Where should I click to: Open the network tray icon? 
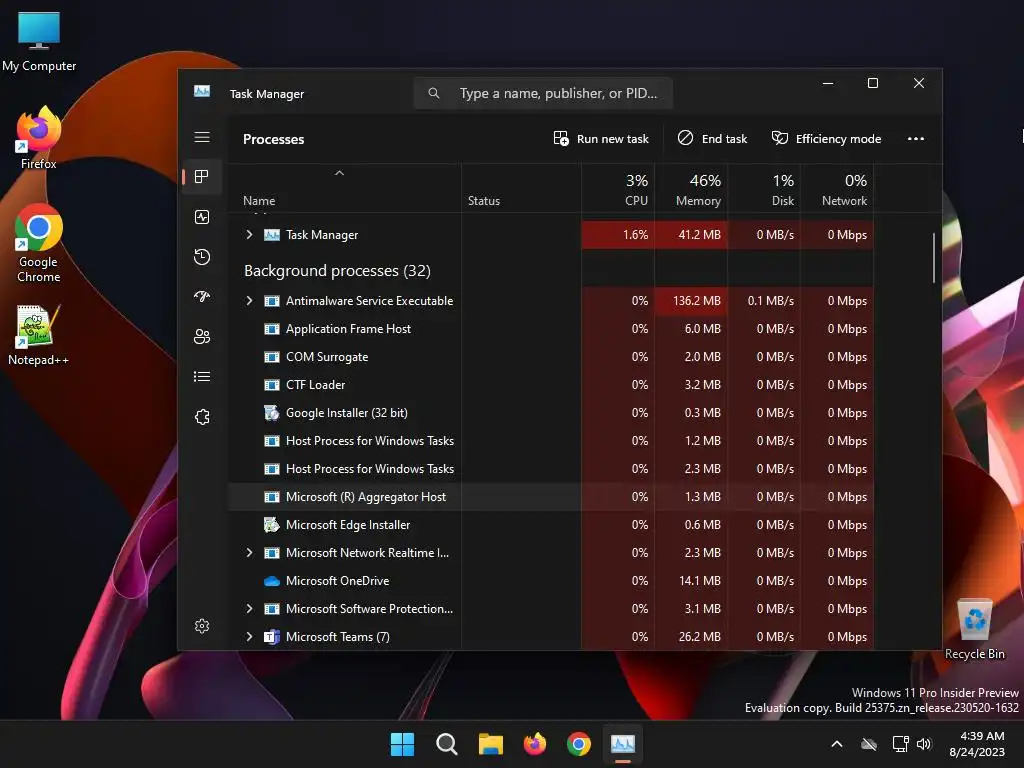[901, 744]
